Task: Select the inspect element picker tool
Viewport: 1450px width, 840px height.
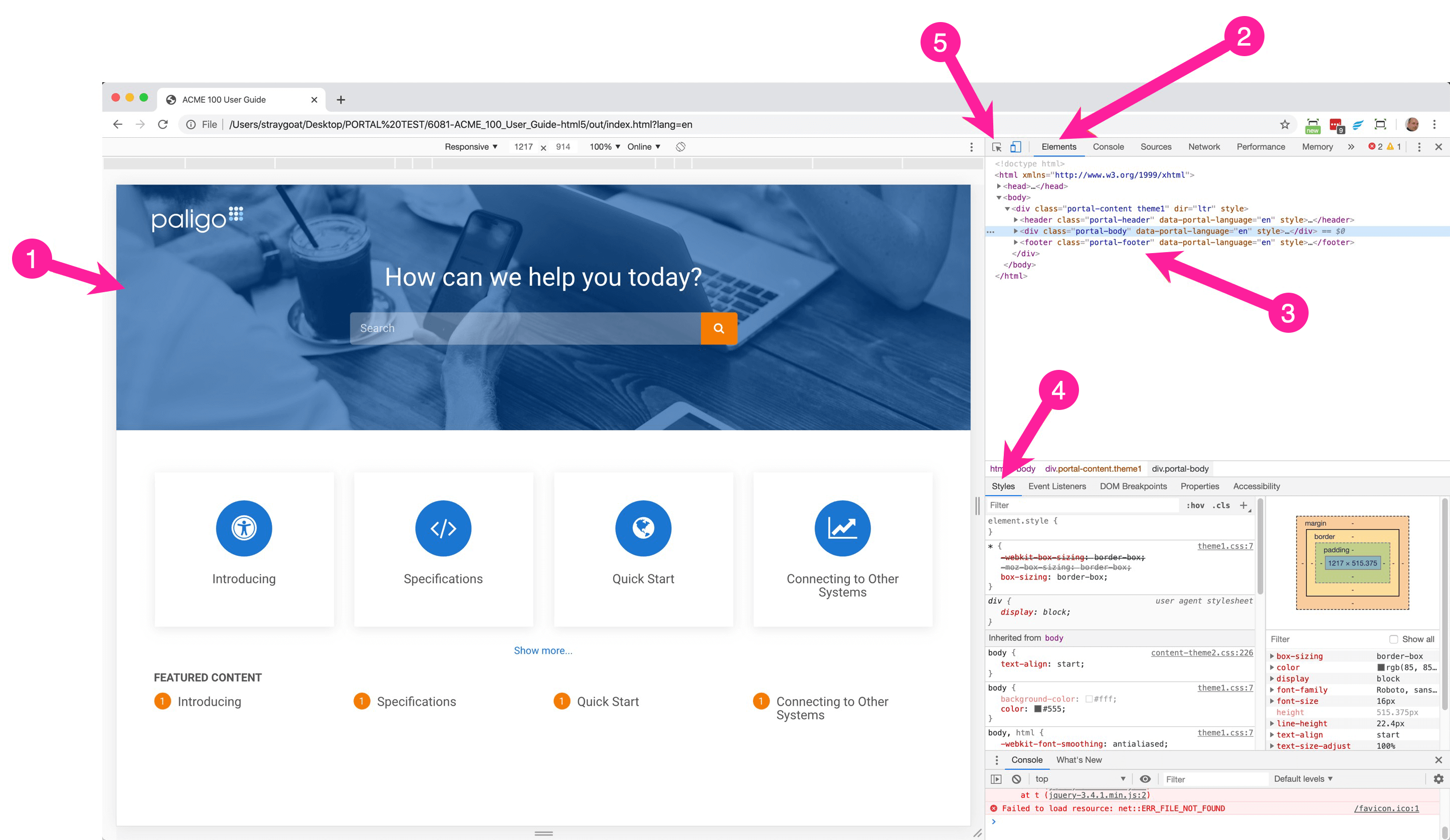Action: tap(997, 147)
